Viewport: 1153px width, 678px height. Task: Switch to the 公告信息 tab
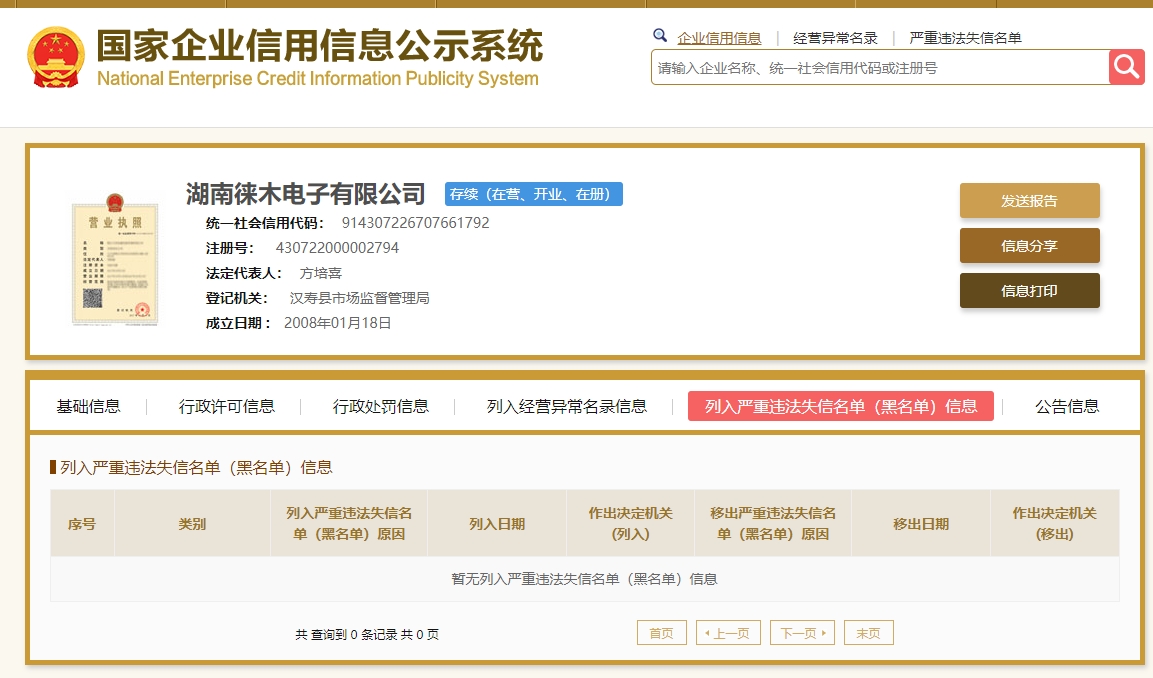coord(1067,406)
